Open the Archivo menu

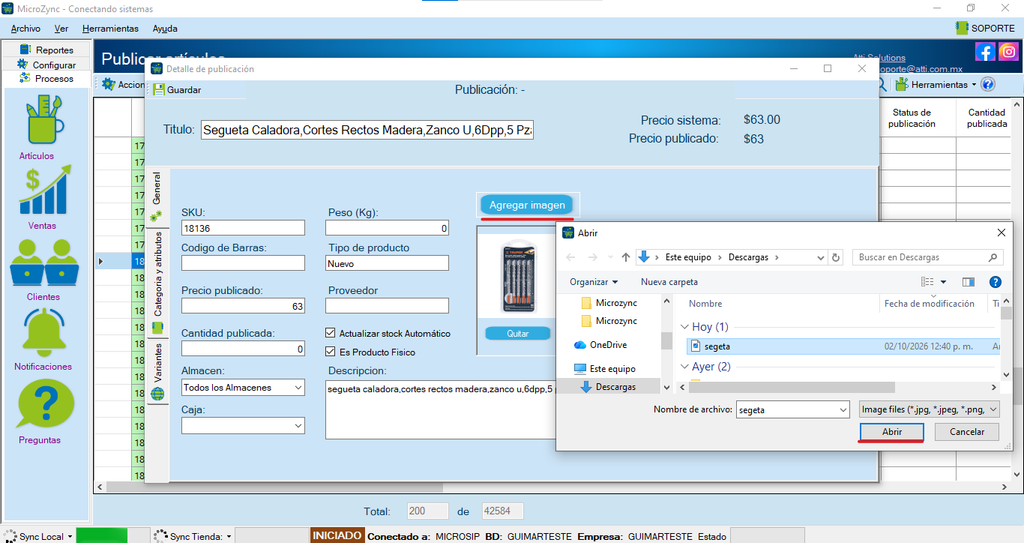click(25, 28)
